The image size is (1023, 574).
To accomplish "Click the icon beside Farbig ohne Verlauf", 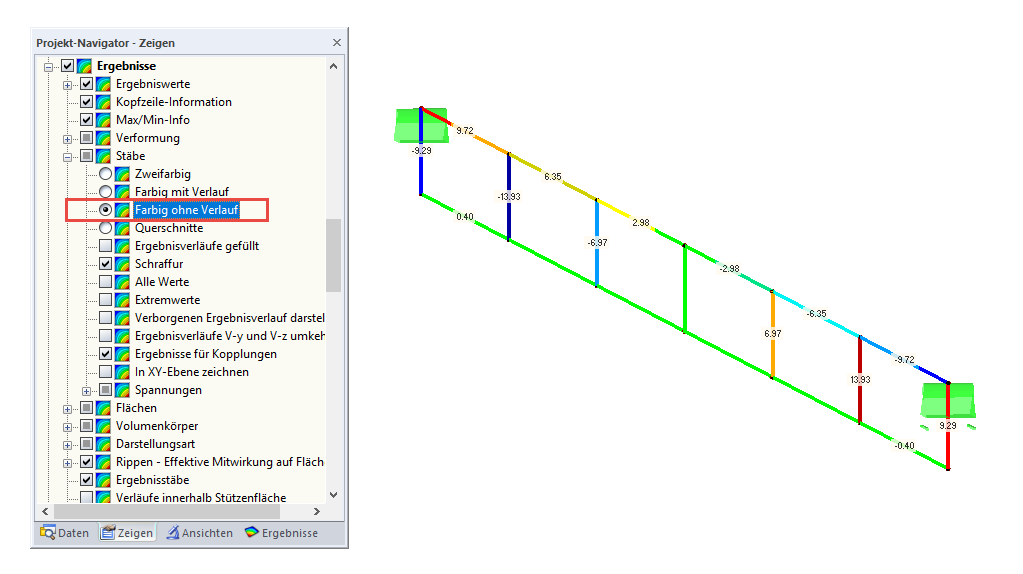I will tap(122, 210).
